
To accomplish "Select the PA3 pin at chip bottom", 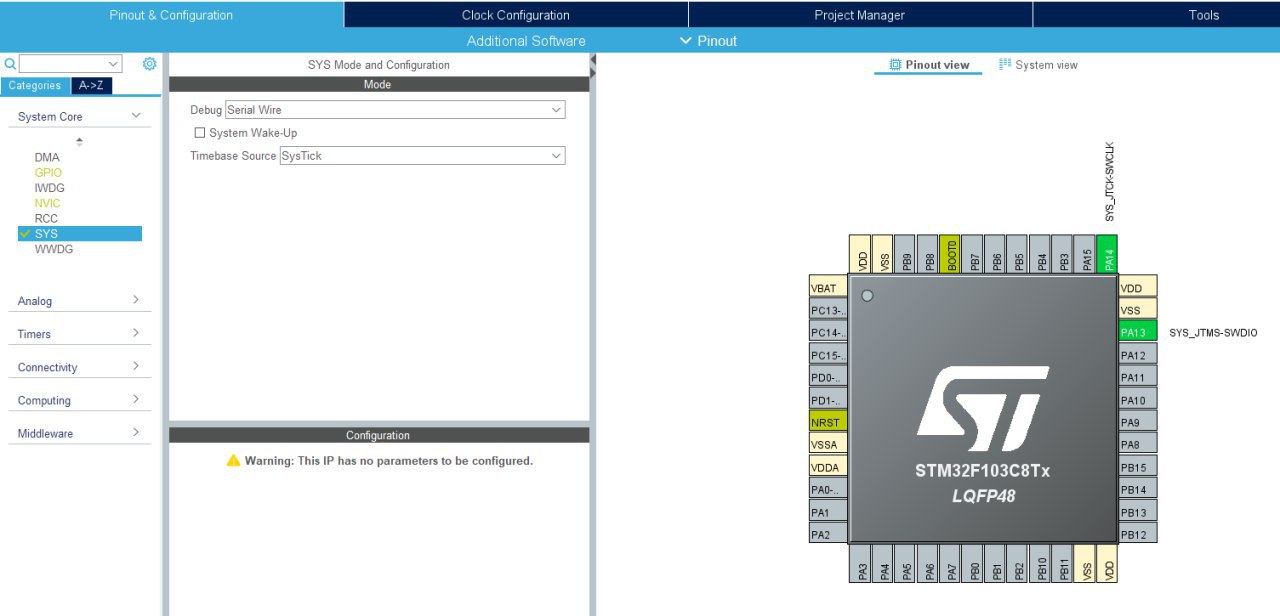I will coord(861,564).
